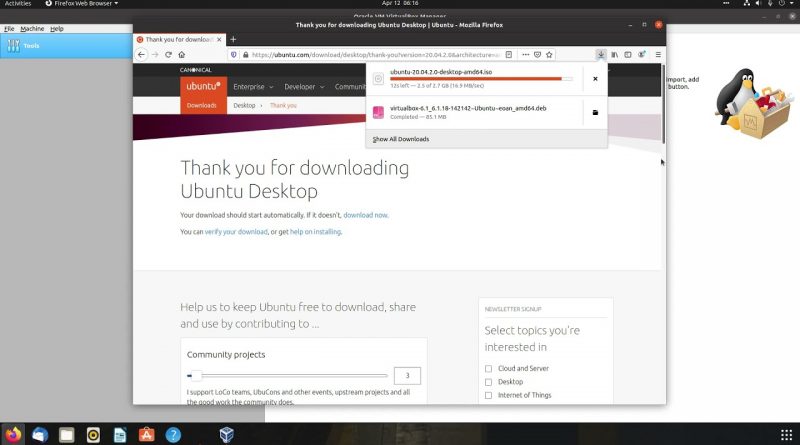Toggle the sidebar icon in toolbar
Screen dimensions: 800x445
(x=628, y=55)
